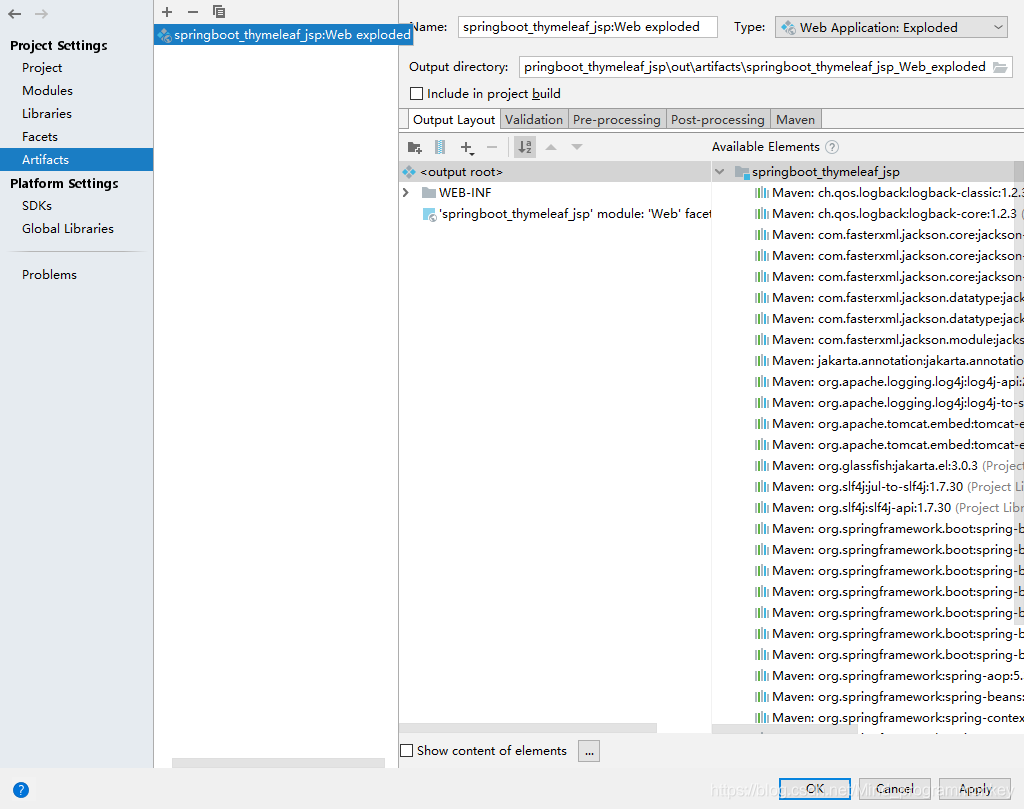Click the Apply button

coord(974,788)
